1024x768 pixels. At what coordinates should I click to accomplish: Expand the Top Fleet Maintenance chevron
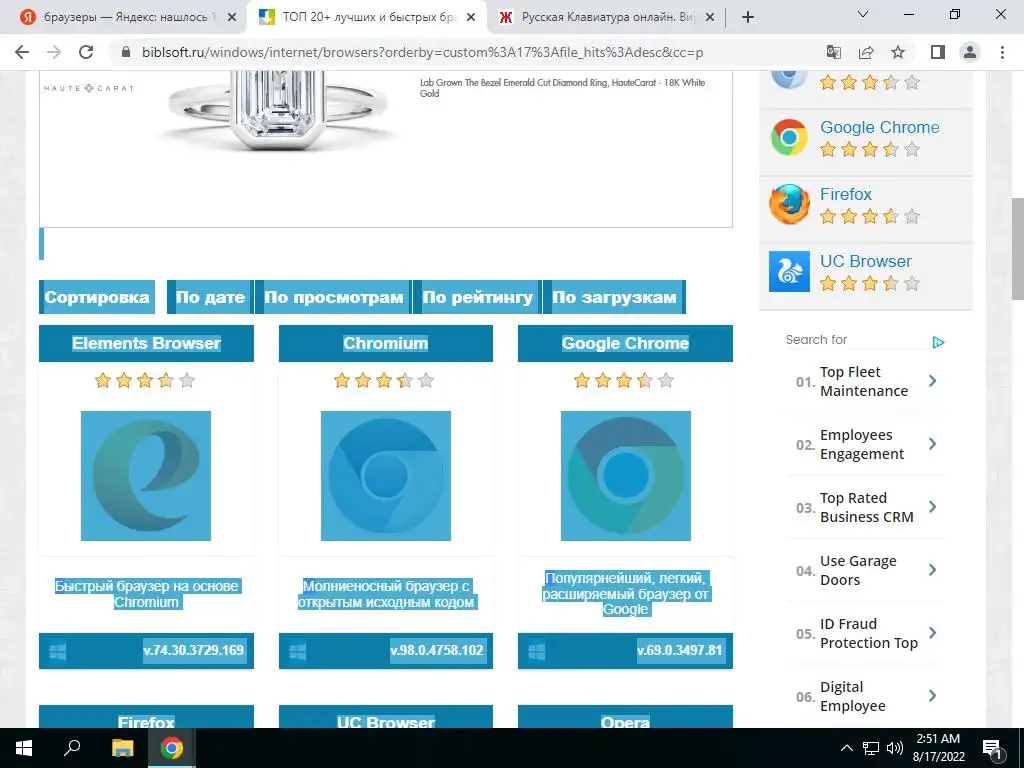point(933,381)
